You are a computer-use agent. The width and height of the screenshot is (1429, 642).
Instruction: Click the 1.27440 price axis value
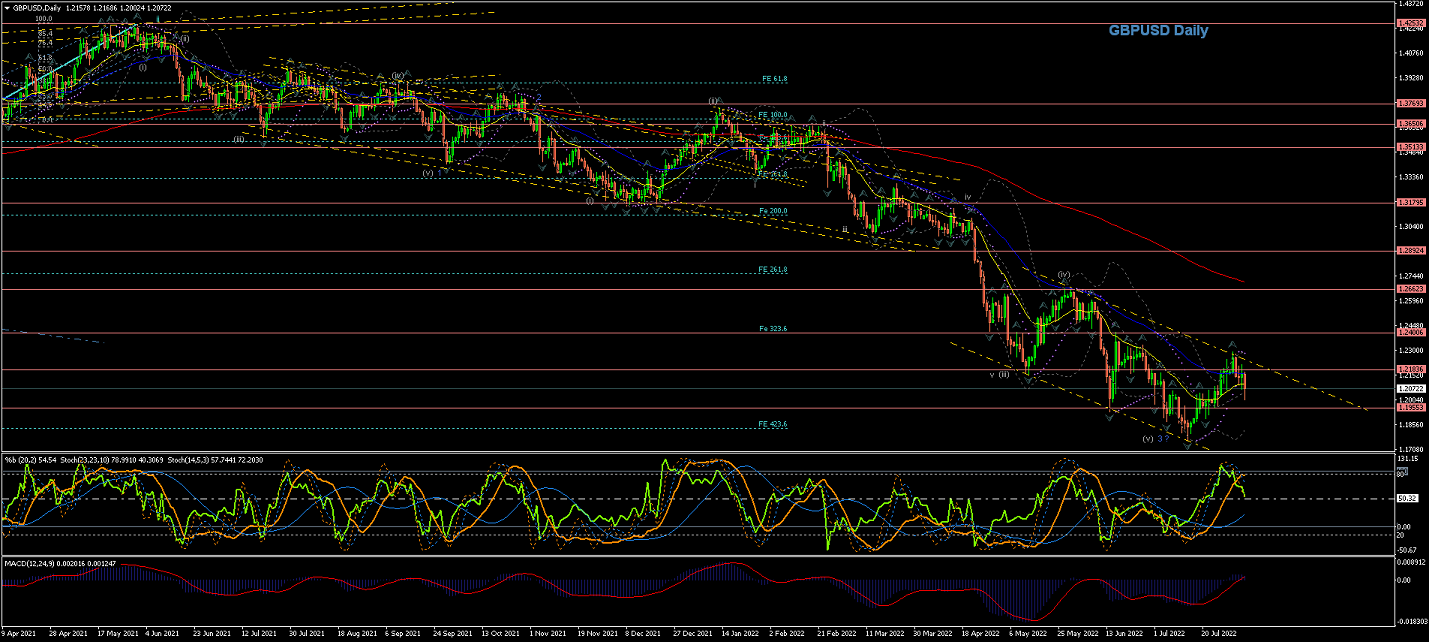point(1411,275)
